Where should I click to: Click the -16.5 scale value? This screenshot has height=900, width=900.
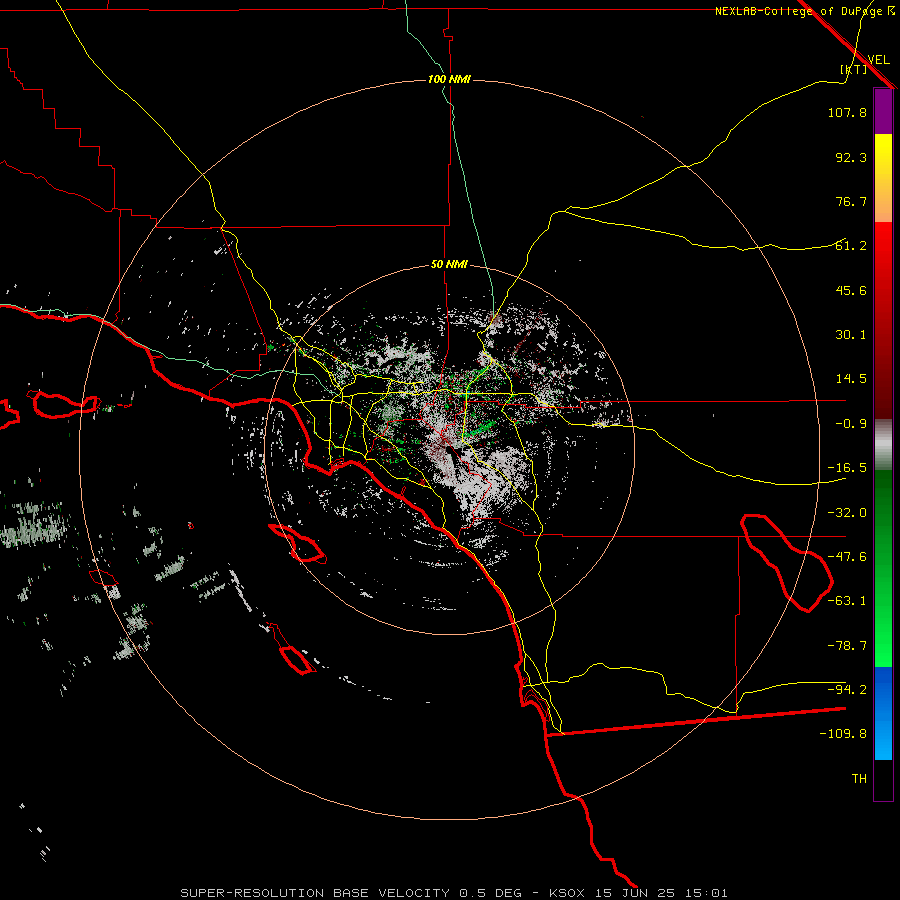pyautogui.click(x=847, y=468)
